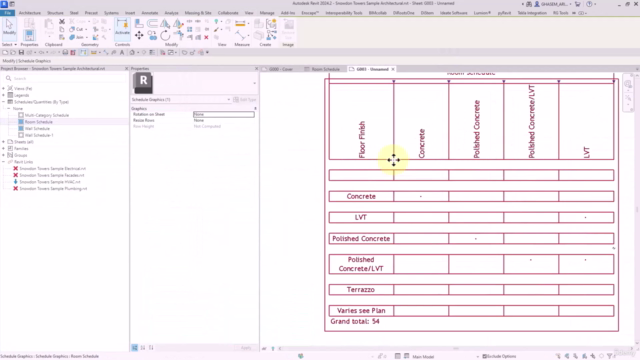The image size is (640, 360).
Task: Open the type selector dropdown arrow
Action: 254,83
